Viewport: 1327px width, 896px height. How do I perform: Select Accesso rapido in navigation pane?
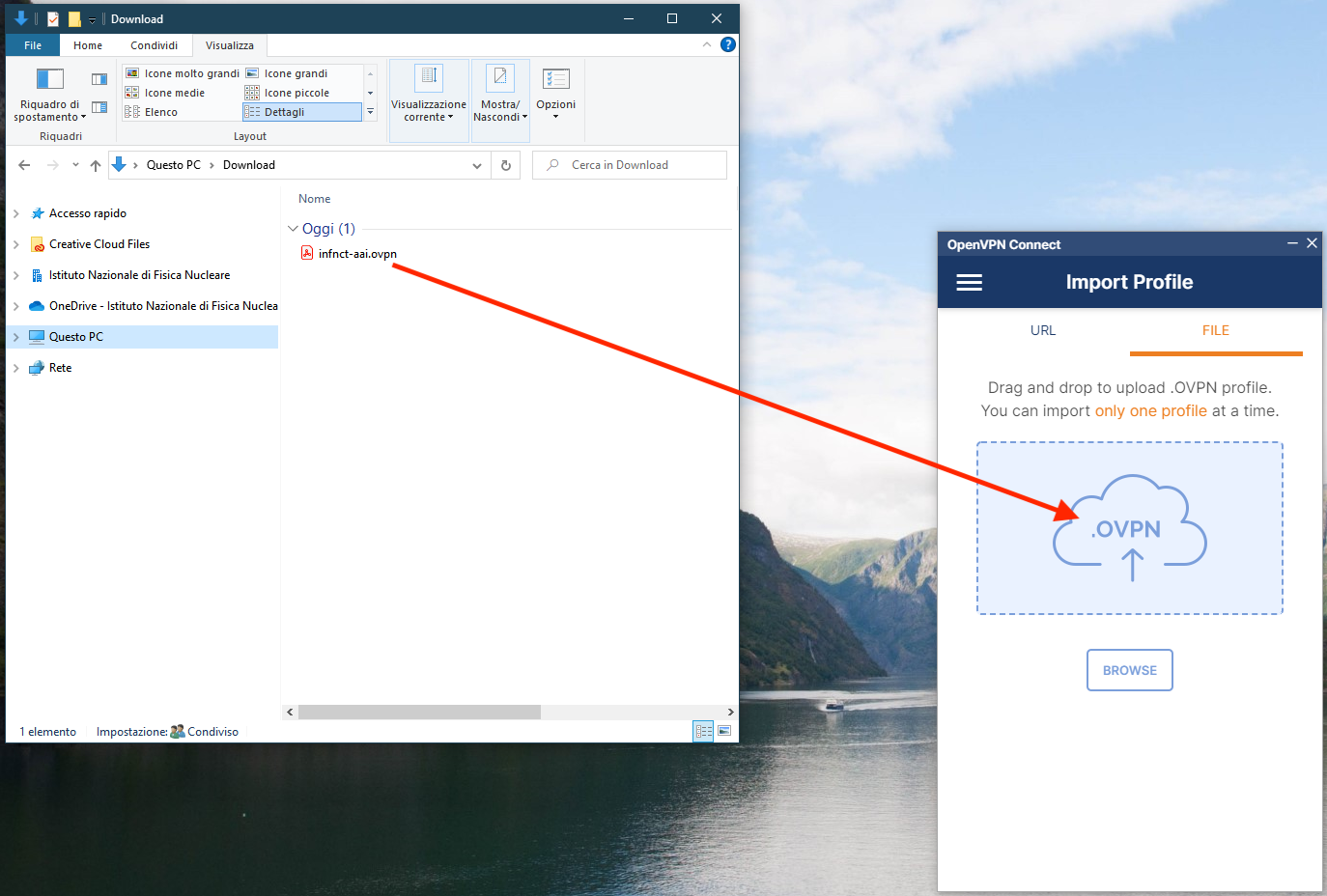pyautogui.click(x=88, y=213)
